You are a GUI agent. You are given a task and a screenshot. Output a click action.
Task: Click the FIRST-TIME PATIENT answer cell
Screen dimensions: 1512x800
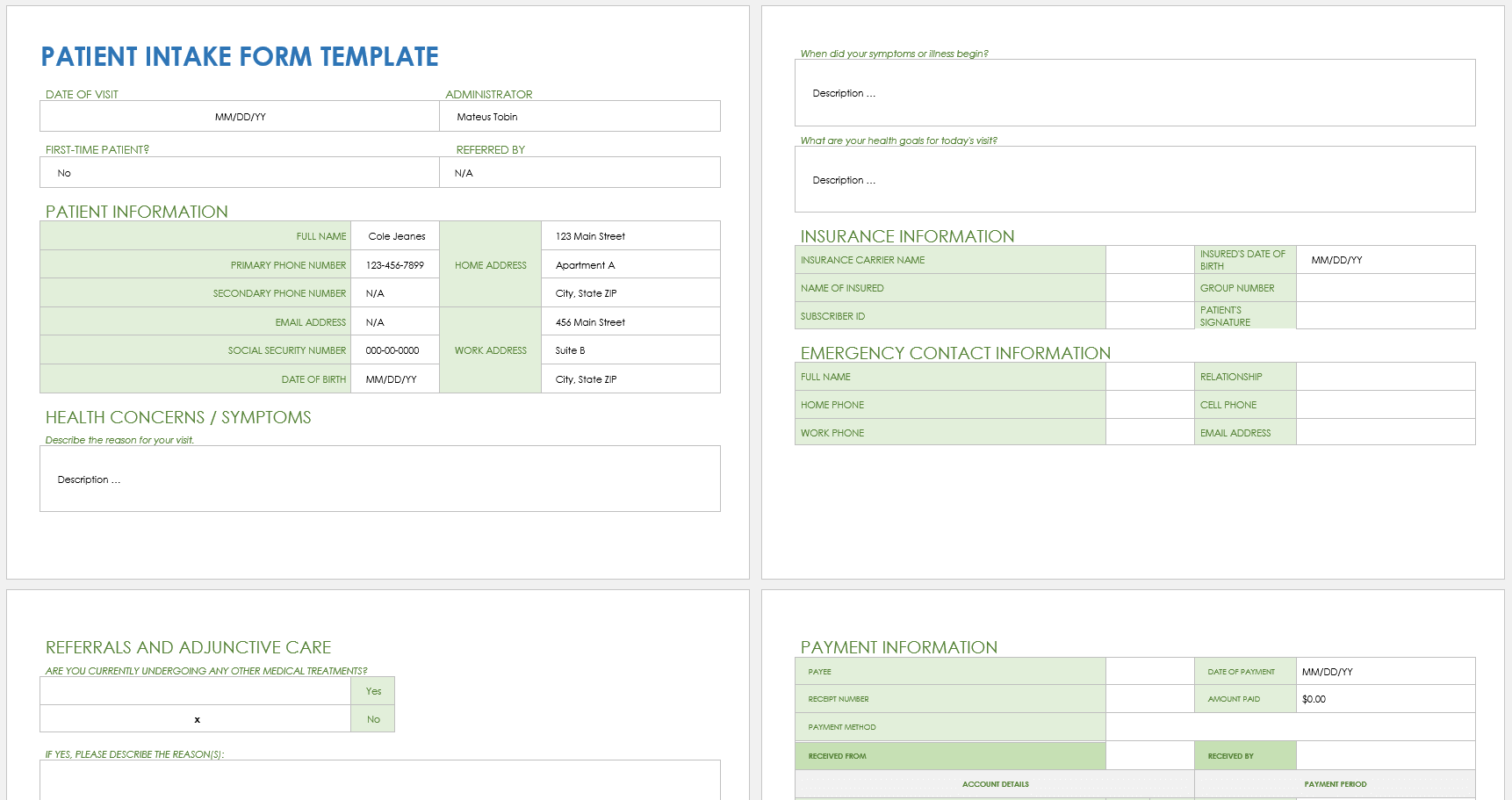click(x=237, y=172)
